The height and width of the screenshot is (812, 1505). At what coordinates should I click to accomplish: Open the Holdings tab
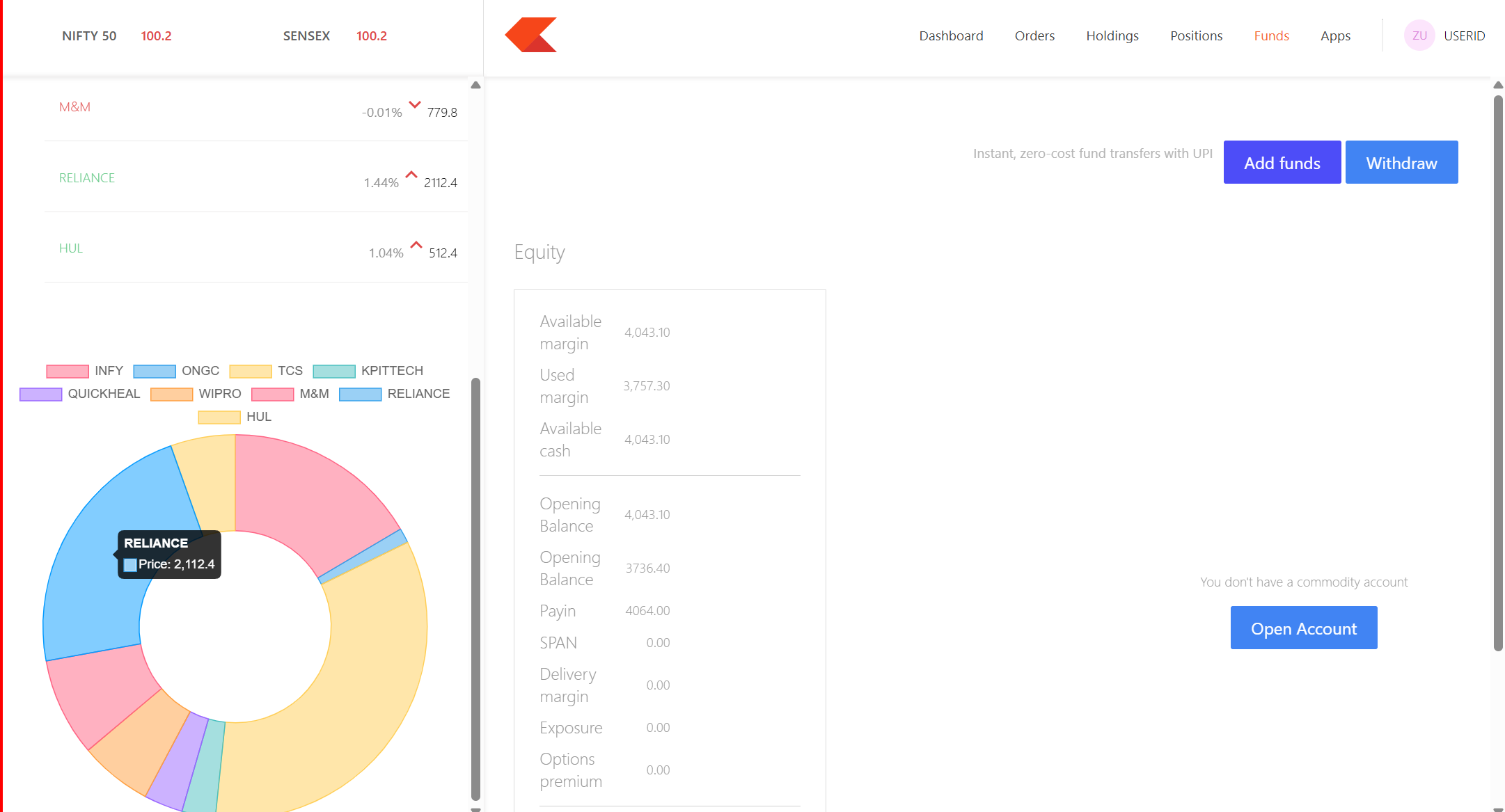tap(1112, 35)
